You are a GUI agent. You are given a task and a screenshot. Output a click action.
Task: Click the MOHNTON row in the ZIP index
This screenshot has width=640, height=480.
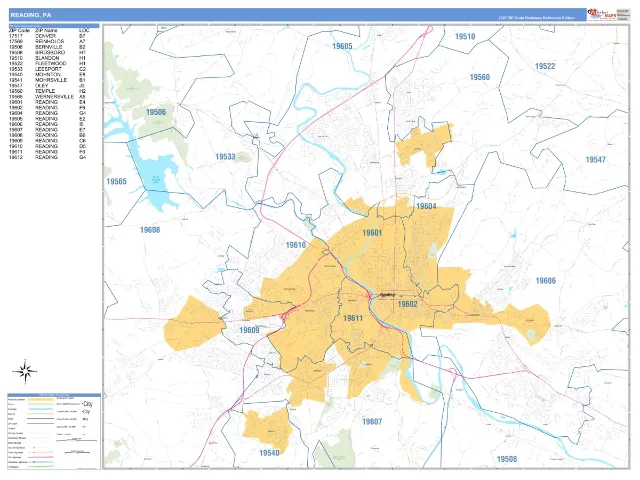(x=47, y=75)
